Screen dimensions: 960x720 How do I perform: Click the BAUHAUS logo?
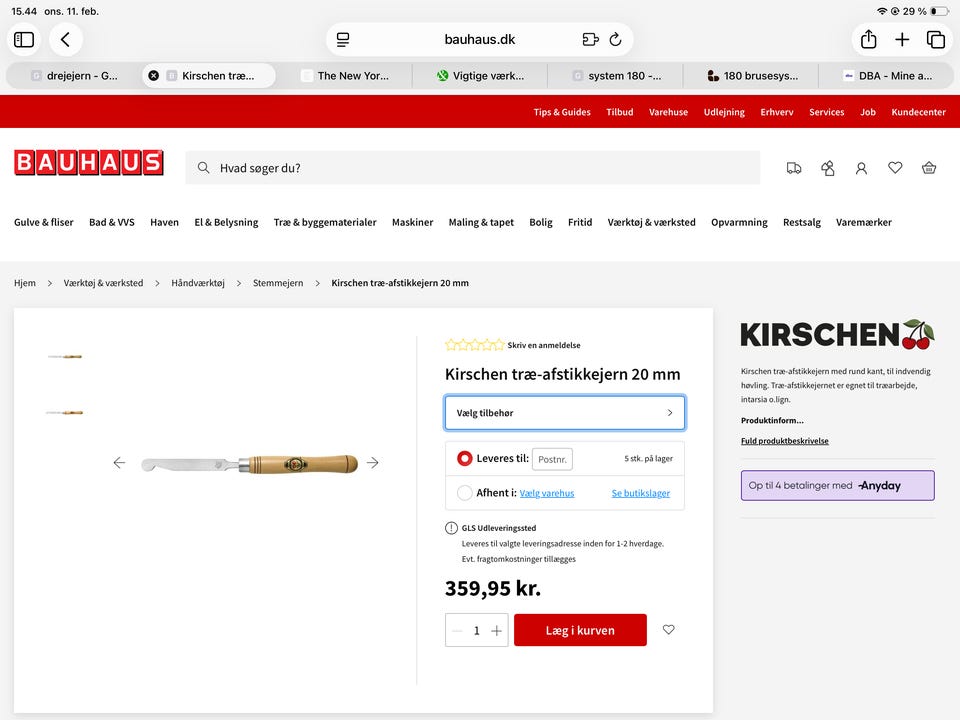(89, 163)
